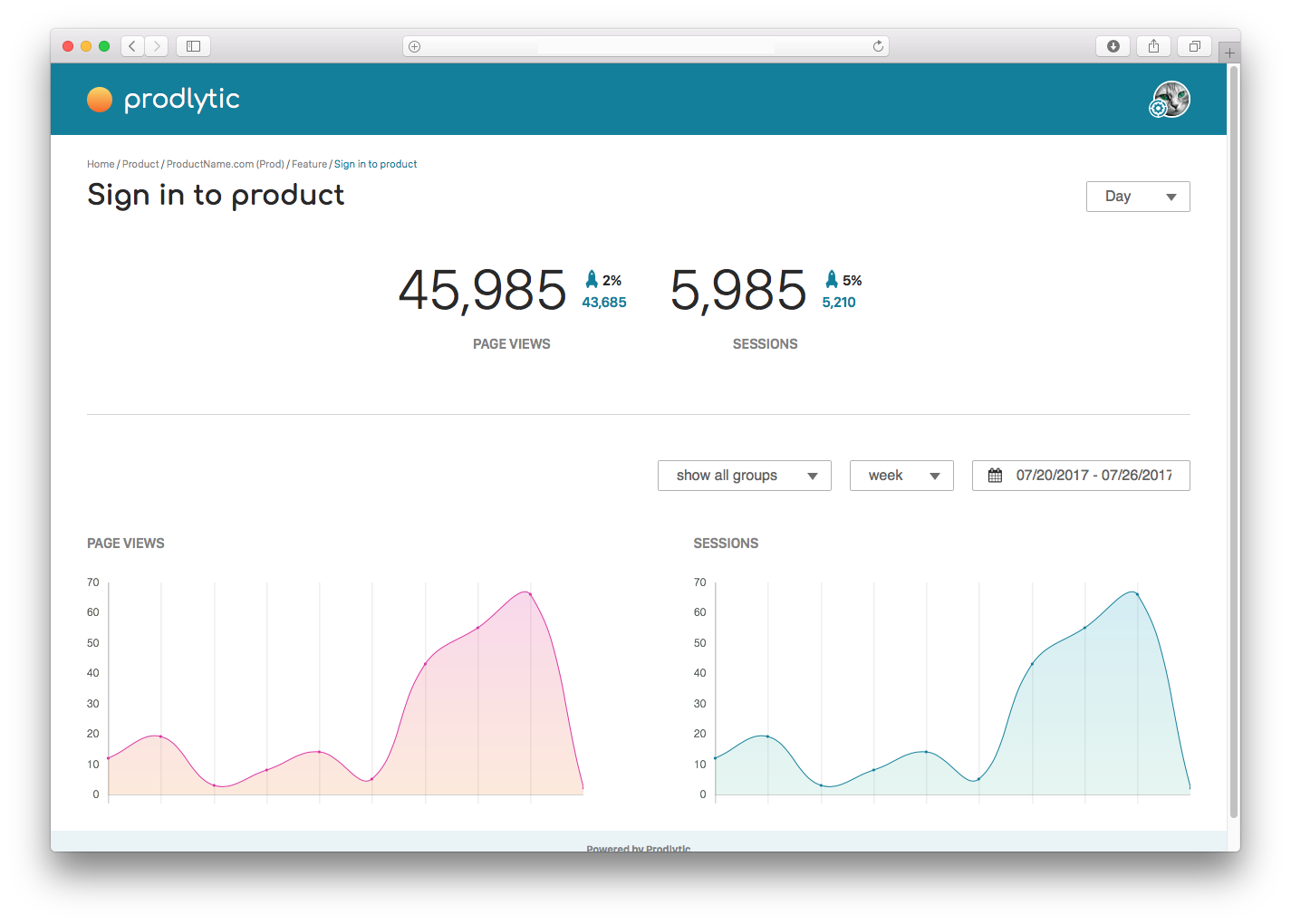
Task: Click the orange prodlytic logo circle
Action: pos(100,100)
